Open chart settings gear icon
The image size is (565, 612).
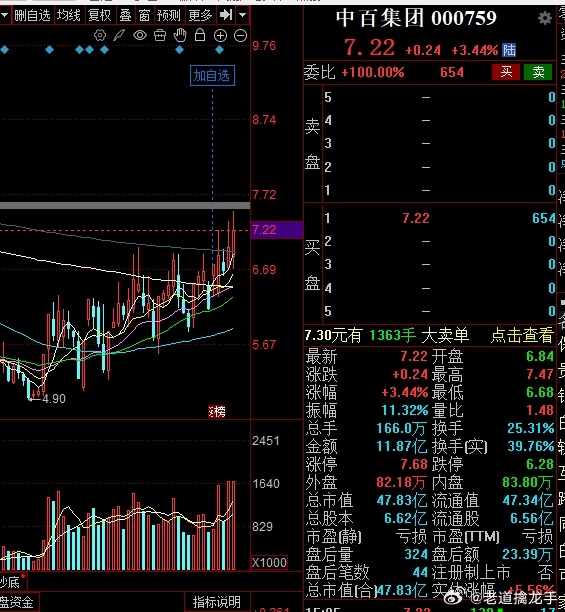pyautogui.click(x=100, y=36)
